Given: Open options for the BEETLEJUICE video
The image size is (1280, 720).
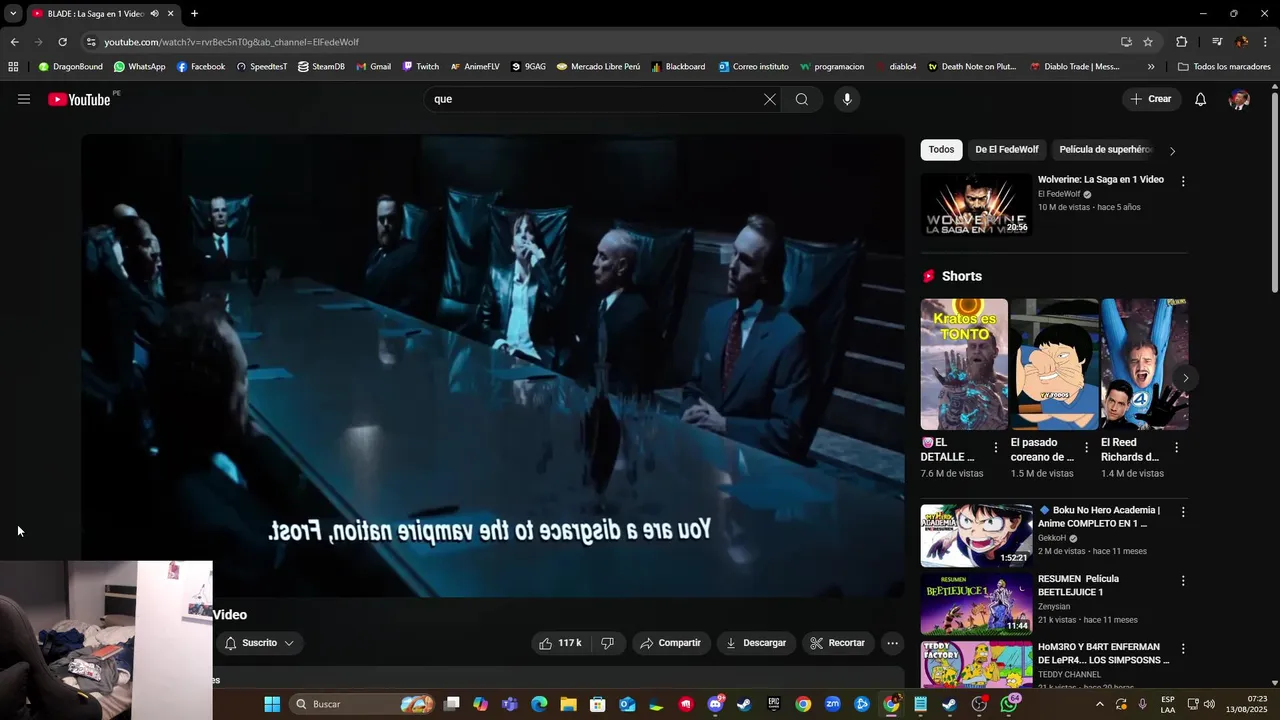Looking at the screenshot, I should (1183, 581).
